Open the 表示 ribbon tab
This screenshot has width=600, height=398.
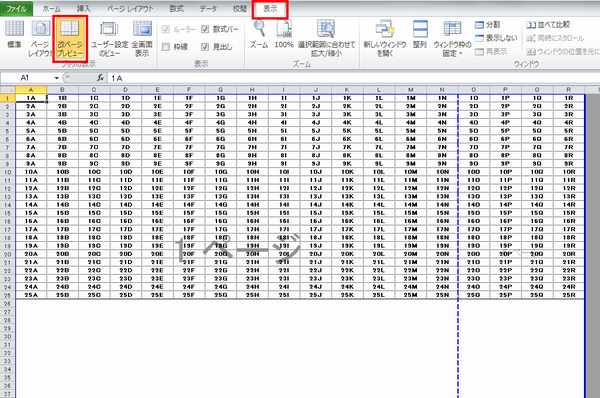click(270, 9)
